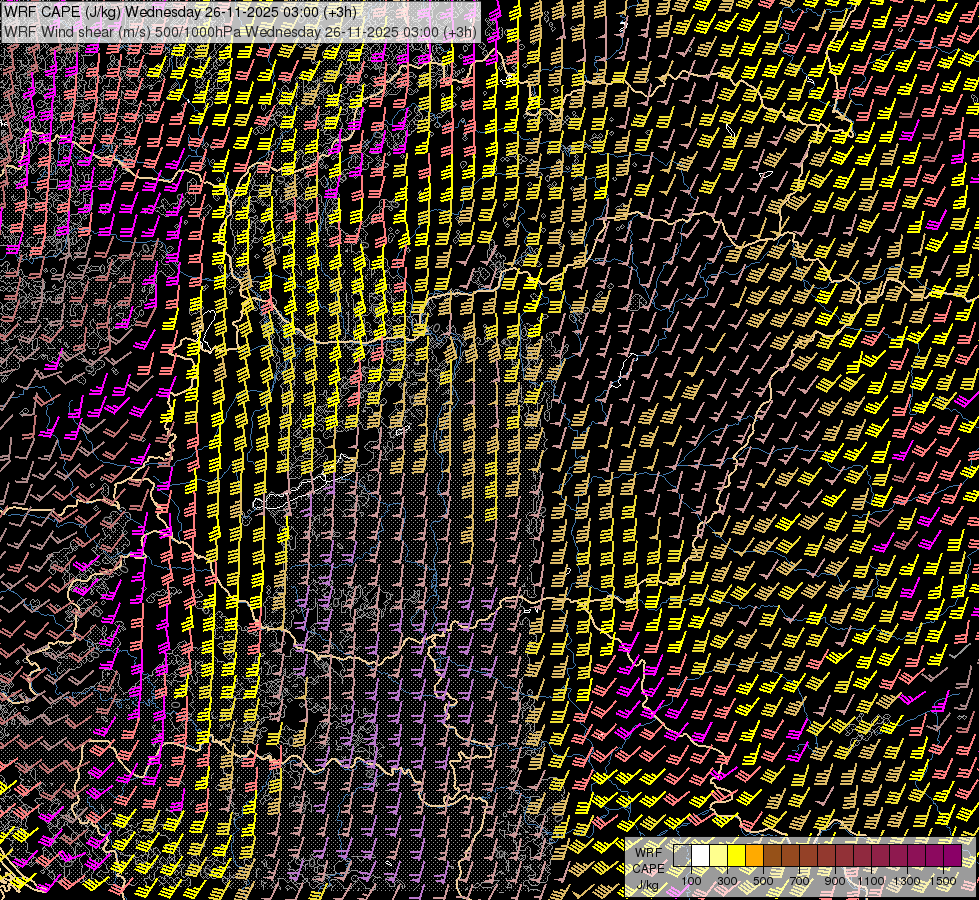Click the pale yellow swatch between 100 and 300
This screenshot has height=900, width=979.
pos(719,855)
